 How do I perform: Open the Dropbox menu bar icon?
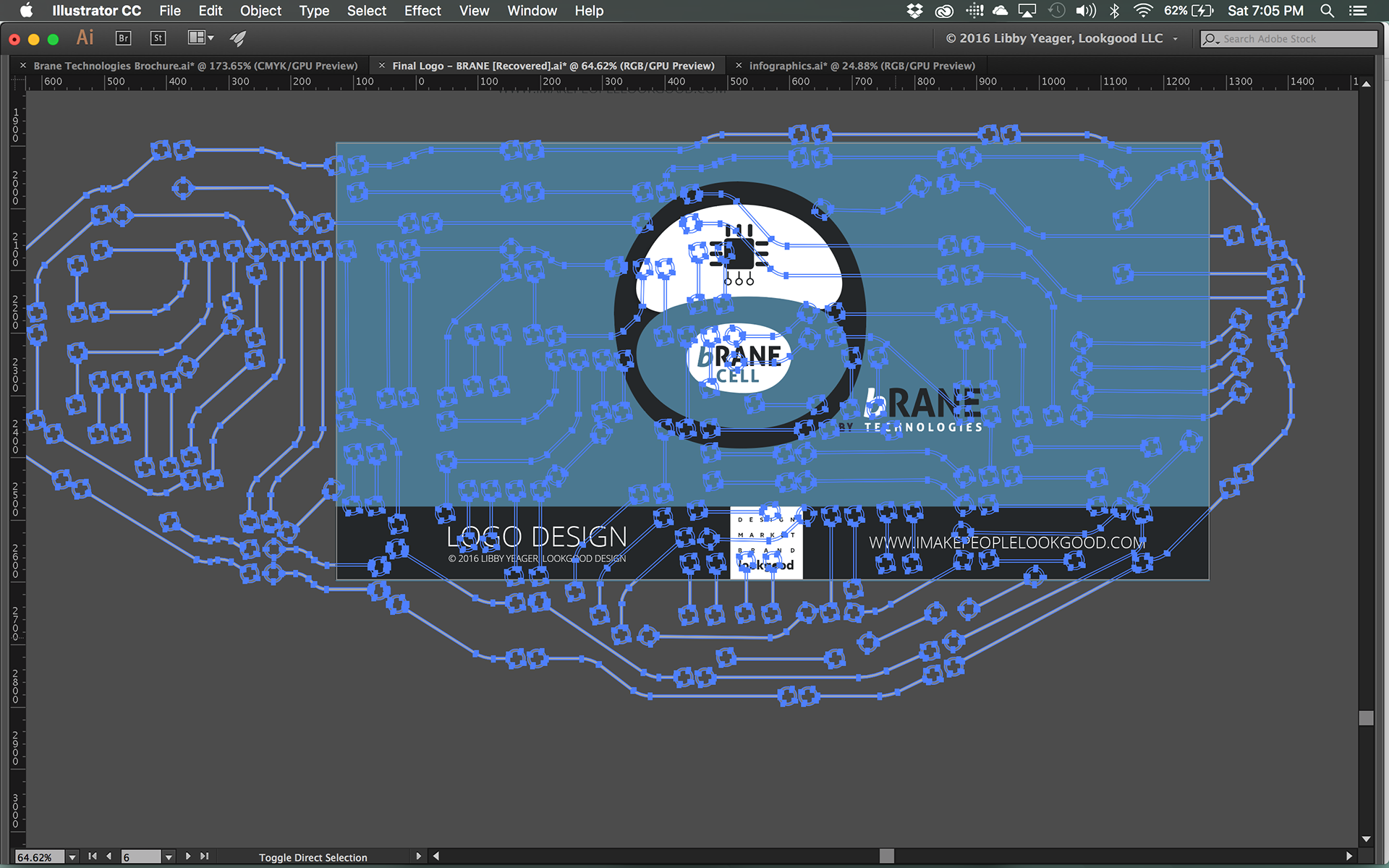point(914,10)
